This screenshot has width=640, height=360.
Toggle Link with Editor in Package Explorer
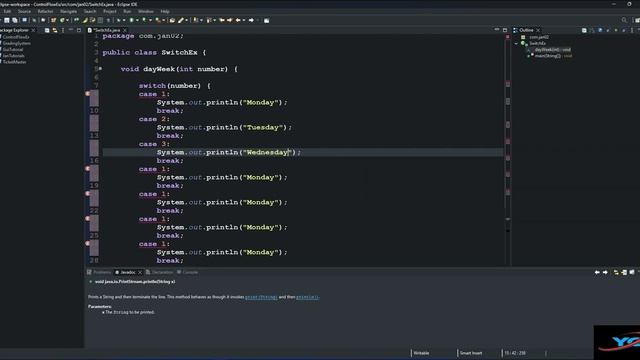click(x=55, y=30)
